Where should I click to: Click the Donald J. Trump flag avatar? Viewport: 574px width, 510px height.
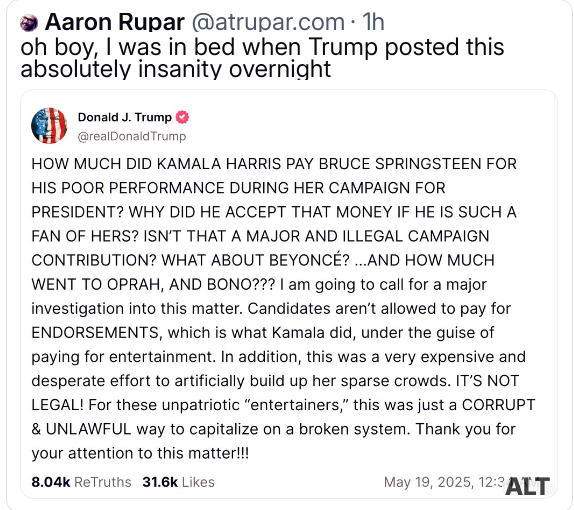(49, 126)
